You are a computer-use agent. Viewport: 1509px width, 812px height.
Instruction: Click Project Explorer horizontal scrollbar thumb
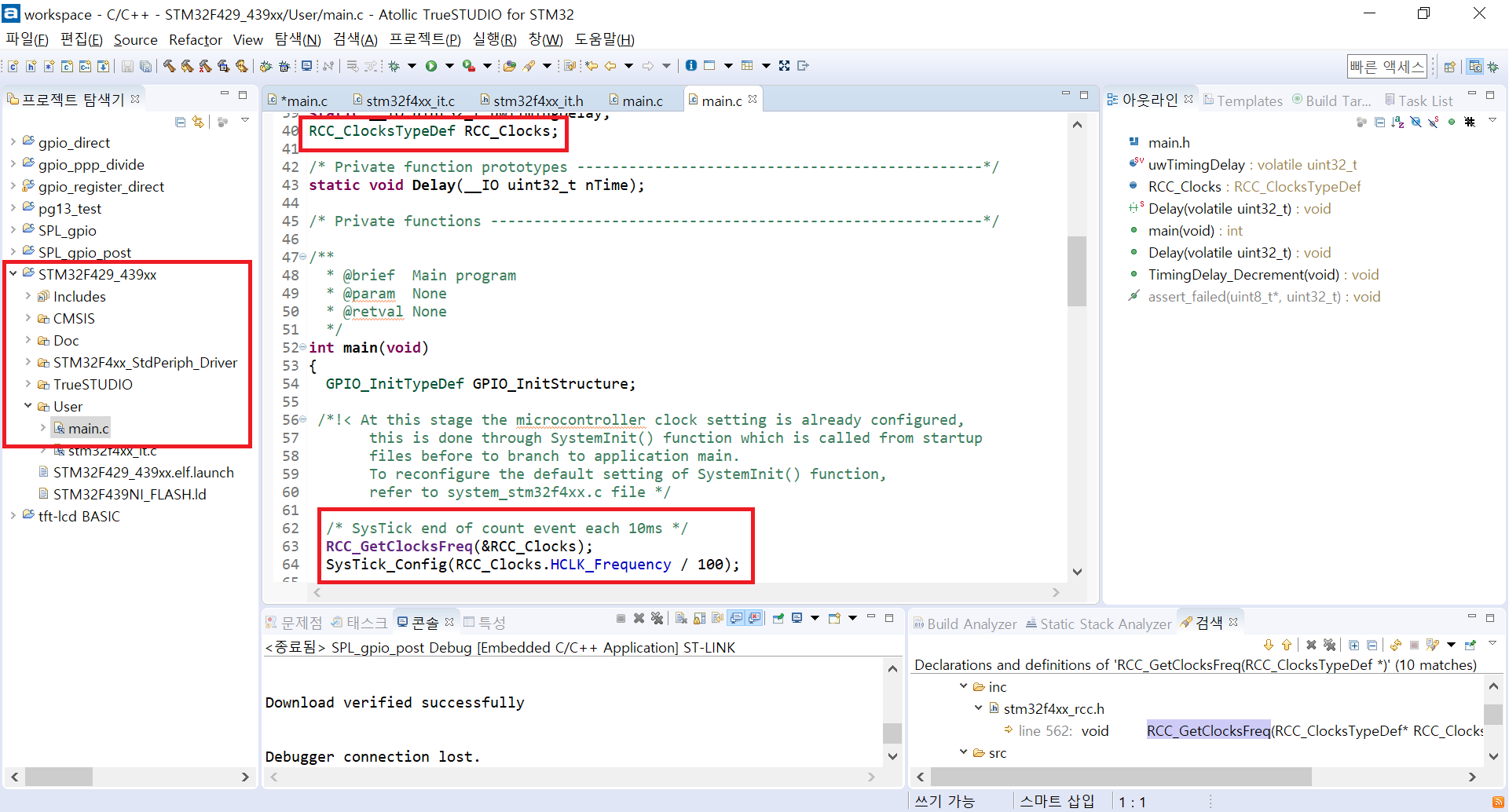[x=59, y=777]
